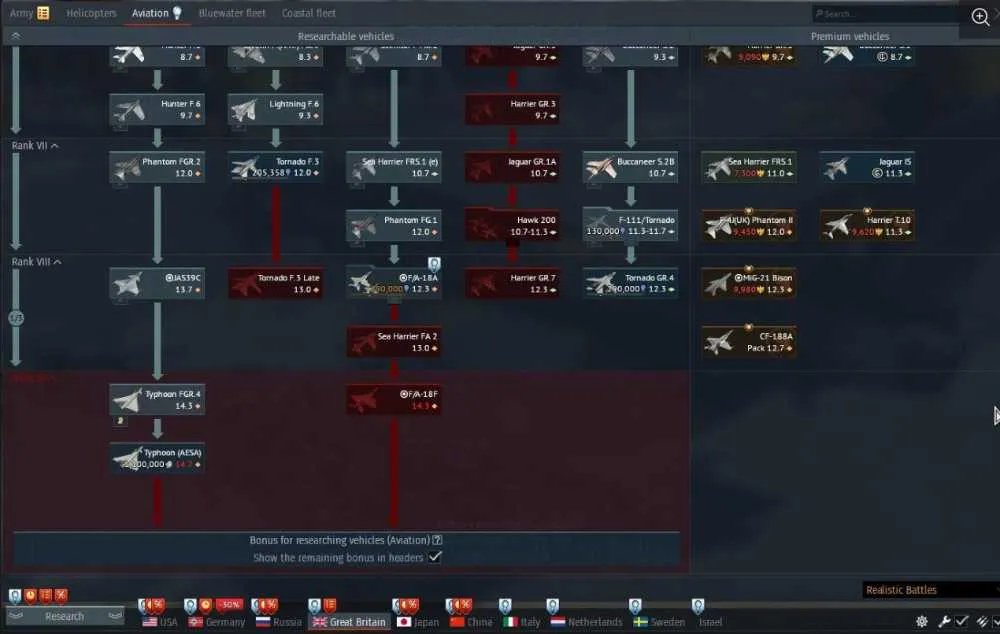Switch to the Germany nation
The height and width of the screenshot is (634, 1000).
(x=217, y=621)
